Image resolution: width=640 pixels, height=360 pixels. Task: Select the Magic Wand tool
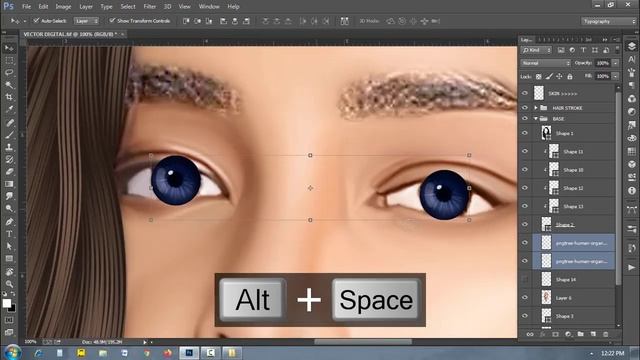pyautogui.click(x=9, y=85)
